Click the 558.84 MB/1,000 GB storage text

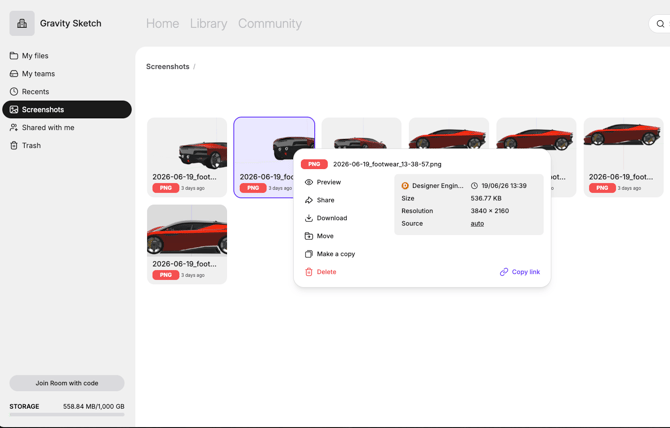pyautogui.click(x=94, y=406)
